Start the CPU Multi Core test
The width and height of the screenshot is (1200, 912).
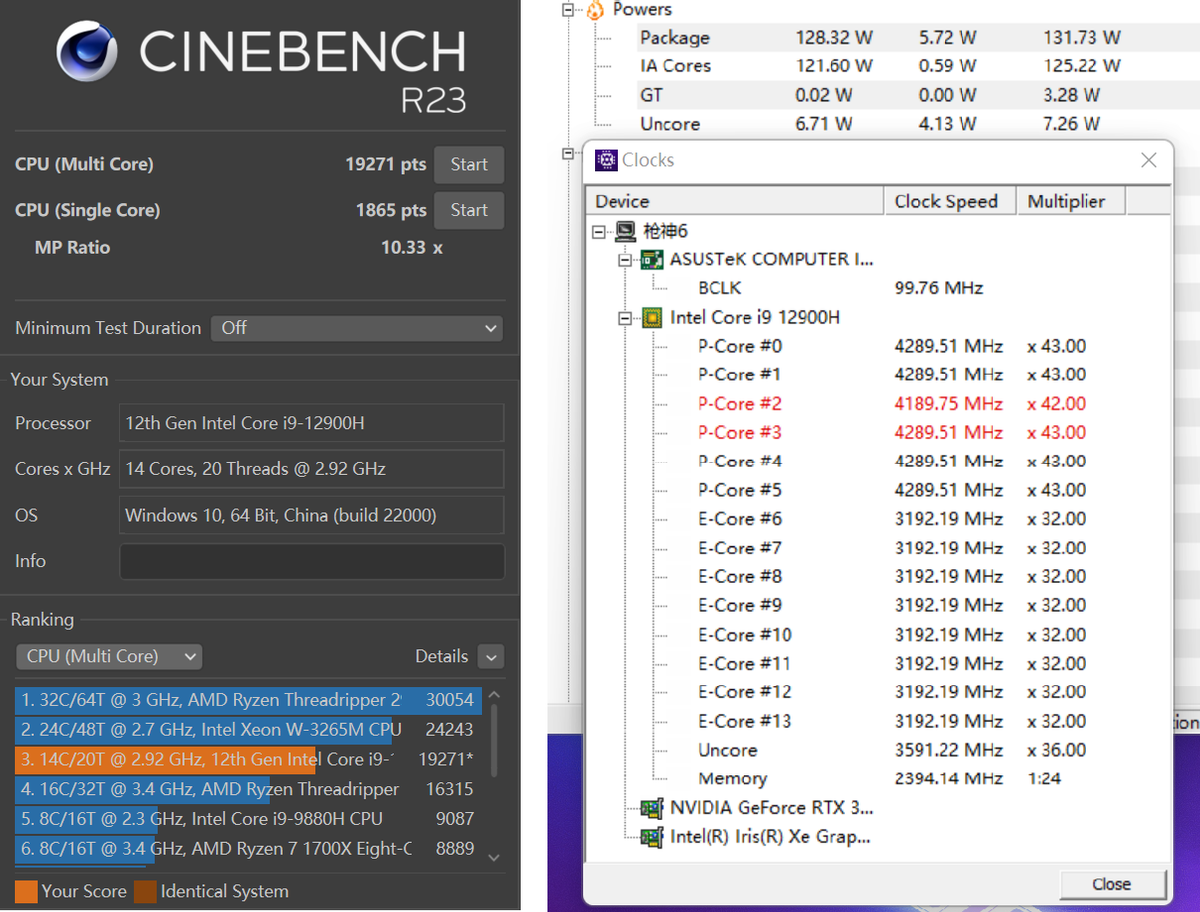tap(469, 165)
